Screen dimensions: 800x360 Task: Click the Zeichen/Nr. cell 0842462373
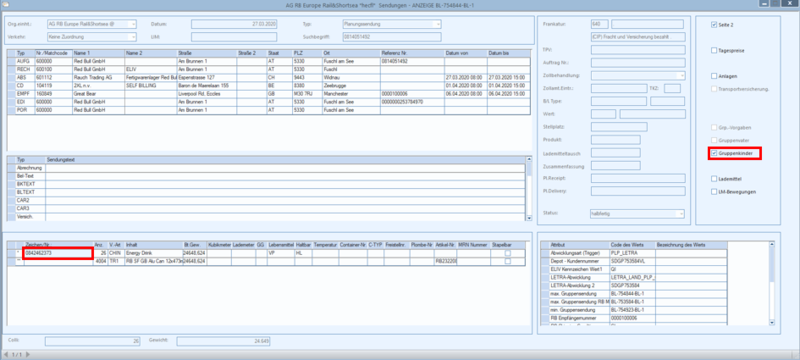[x=58, y=252]
